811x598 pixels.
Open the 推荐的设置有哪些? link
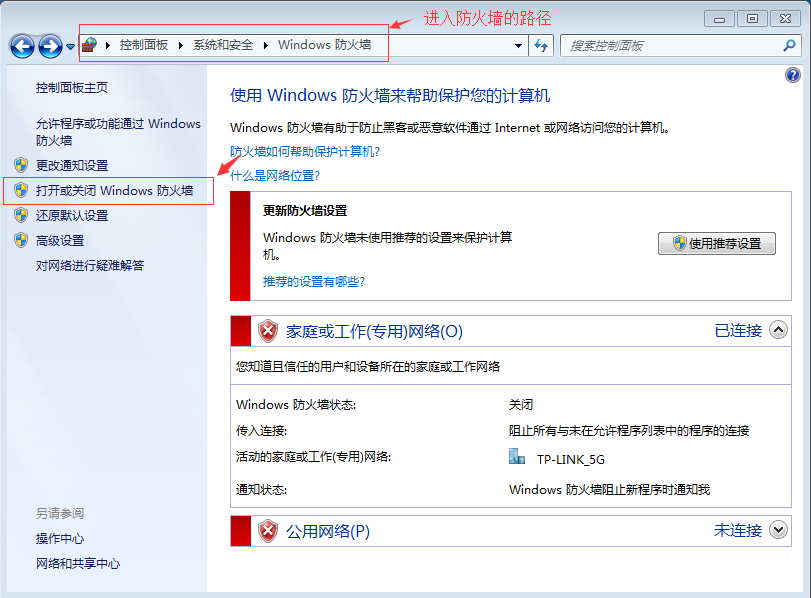click(314, 282)
